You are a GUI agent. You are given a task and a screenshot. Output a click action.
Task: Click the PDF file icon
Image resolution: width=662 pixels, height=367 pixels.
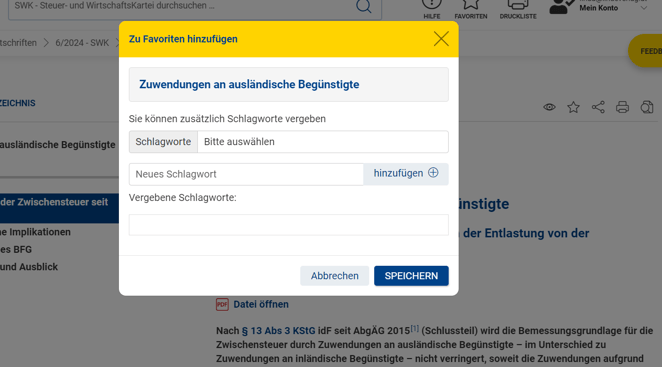(x=222, y=304)
